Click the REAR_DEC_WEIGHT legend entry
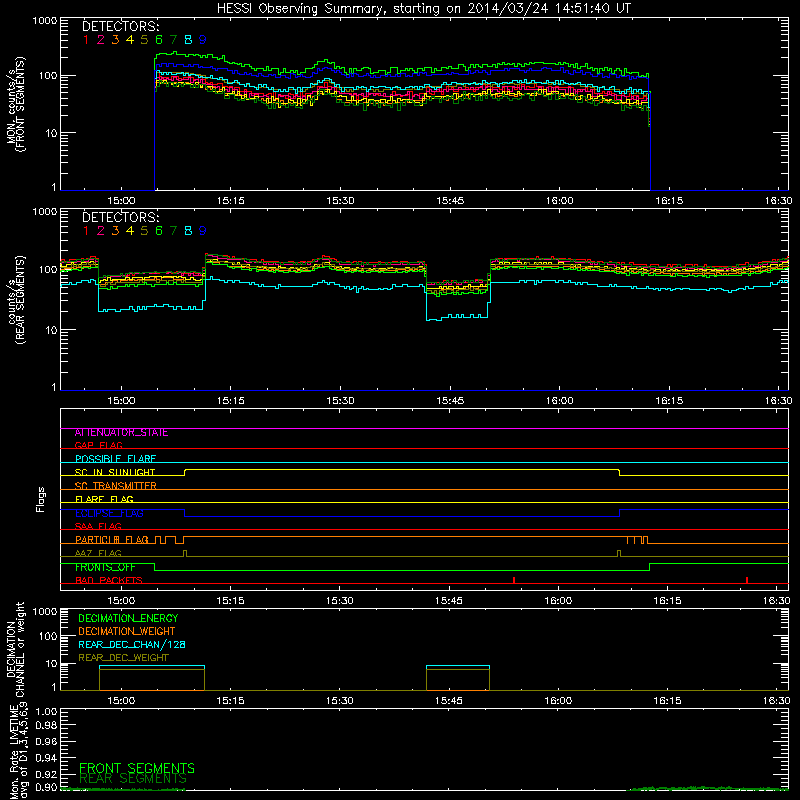Screen dimensions: 800x800 pos(123,658)
